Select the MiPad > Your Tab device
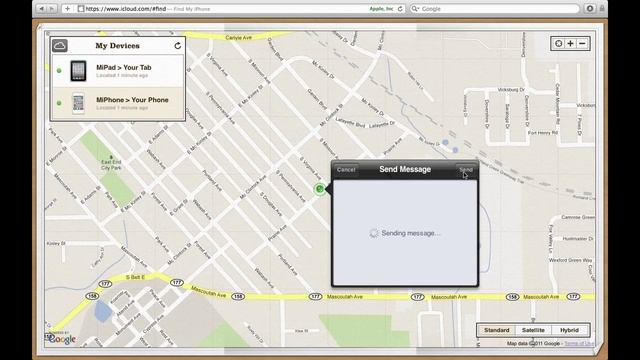This screenshot has width=640, height=360. coord(118,71)
